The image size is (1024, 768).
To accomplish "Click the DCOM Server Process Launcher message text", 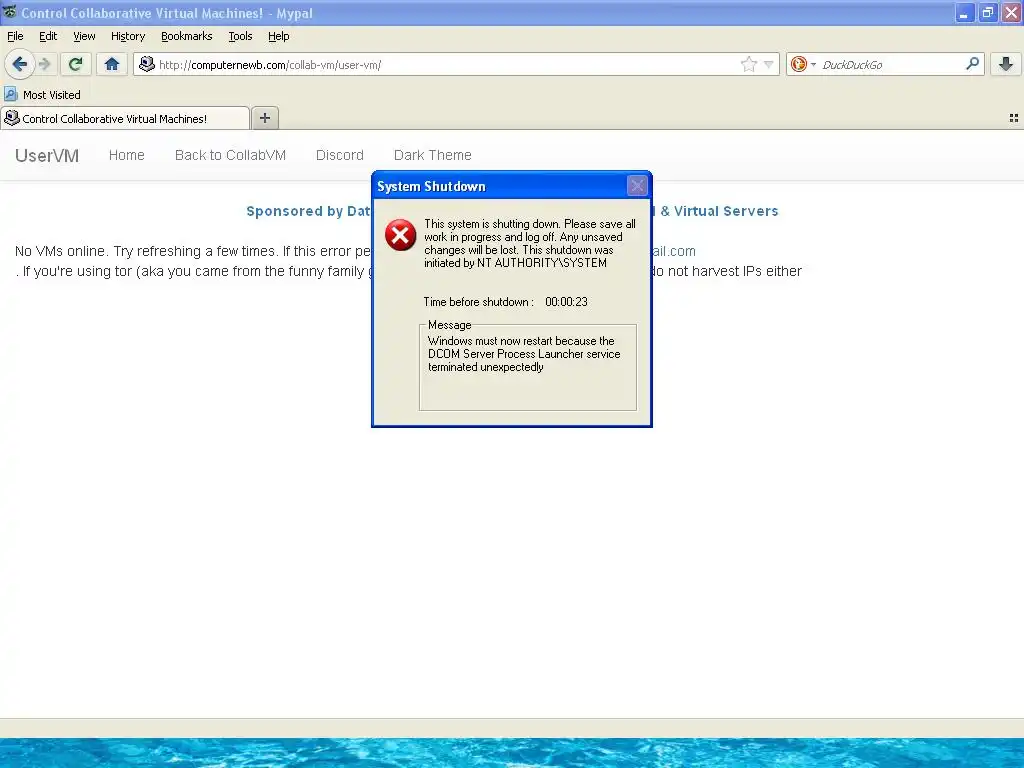I will coord(524,354).
